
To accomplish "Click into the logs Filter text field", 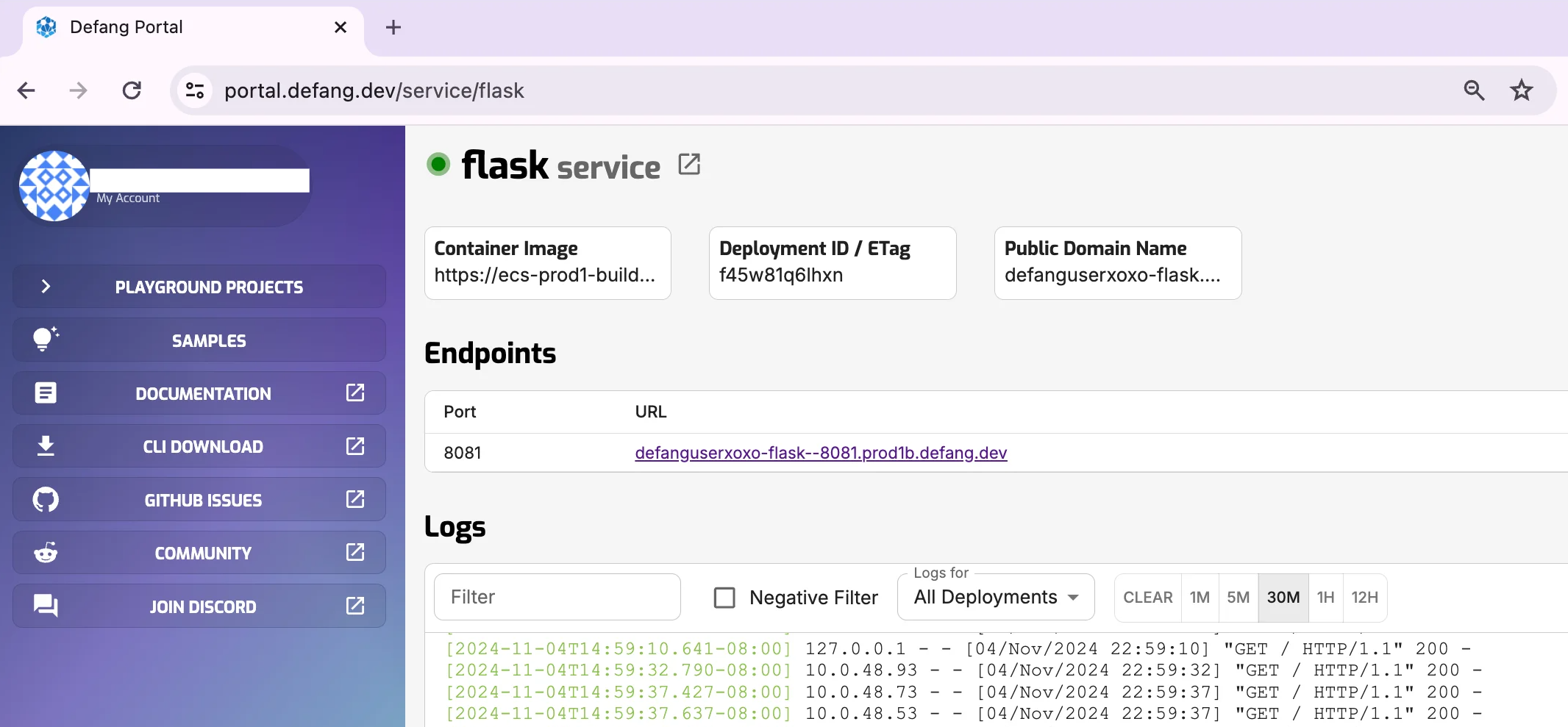I will click(557, 598).
